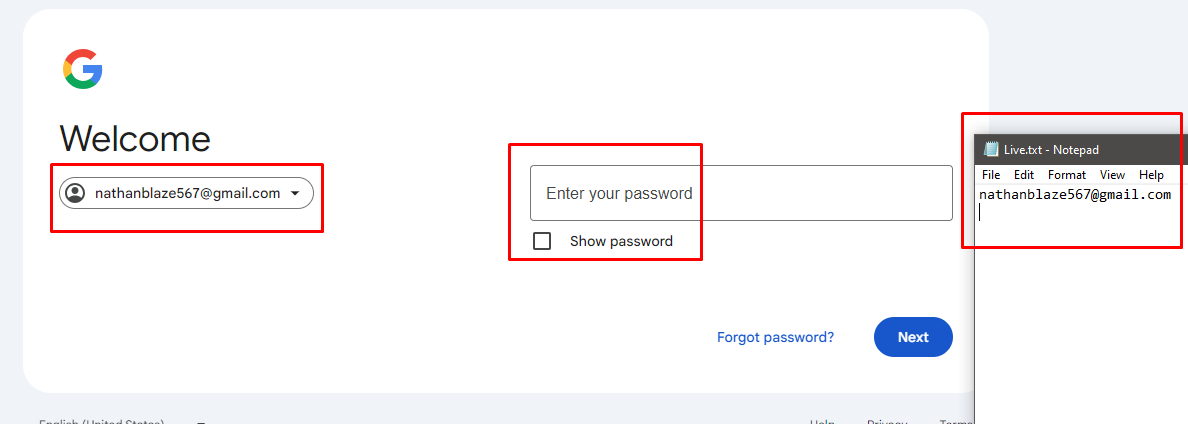Open the Notepad Help menu
This screenshot has height=424, width=1188.
point(1151,175)
